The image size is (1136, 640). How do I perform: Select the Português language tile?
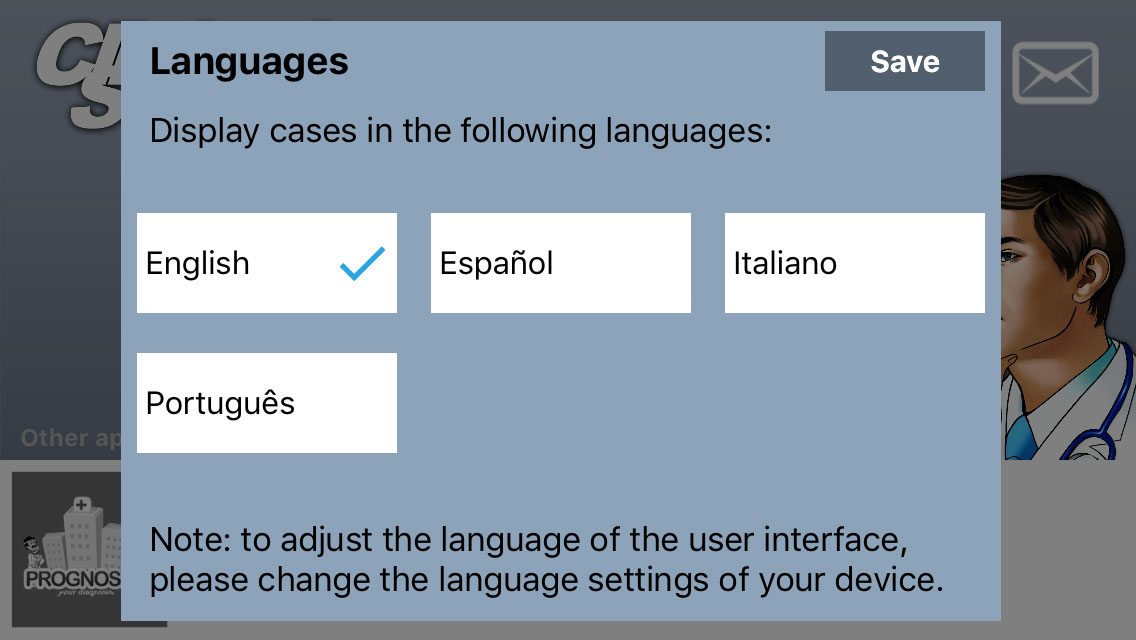click(266, 403)
